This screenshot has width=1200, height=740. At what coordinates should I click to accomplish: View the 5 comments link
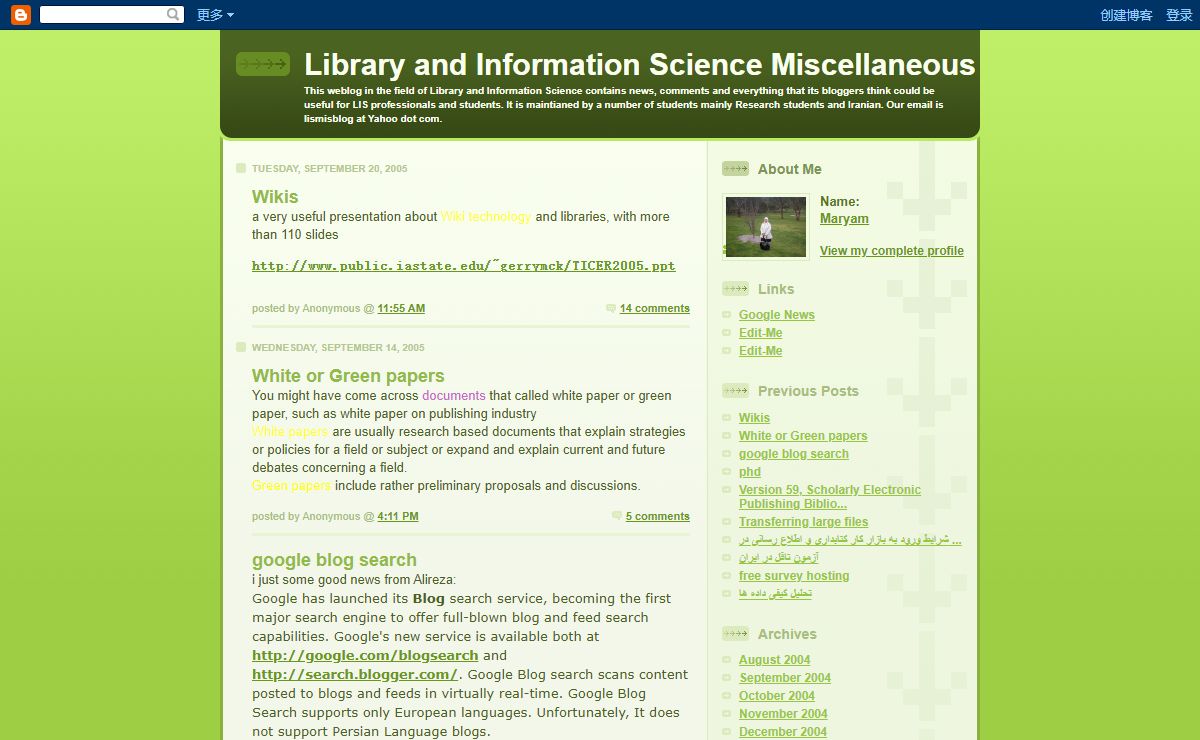click(x=657, y=516)
